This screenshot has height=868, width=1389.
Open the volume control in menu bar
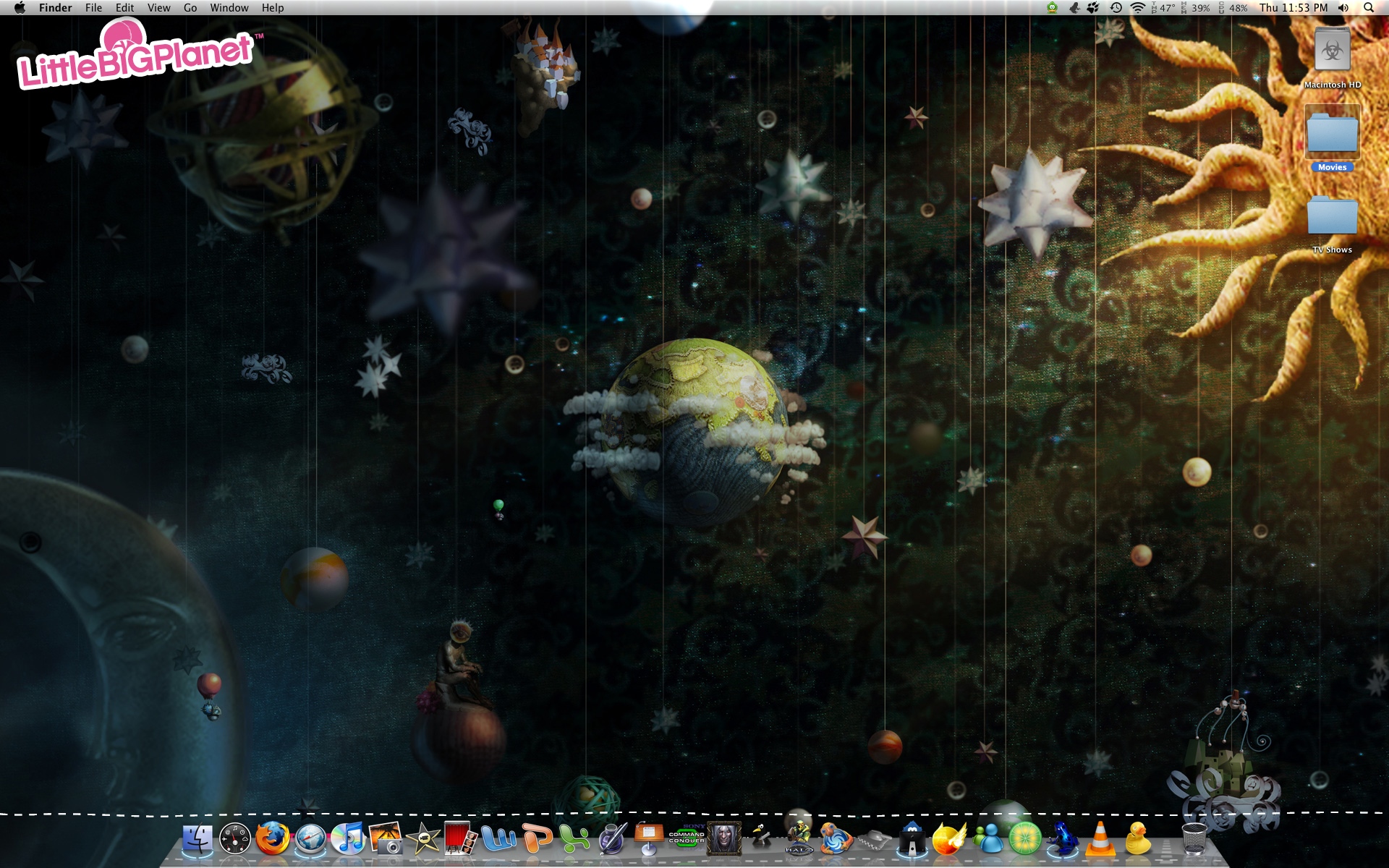pyautogui.click(x=1343, y=8)
